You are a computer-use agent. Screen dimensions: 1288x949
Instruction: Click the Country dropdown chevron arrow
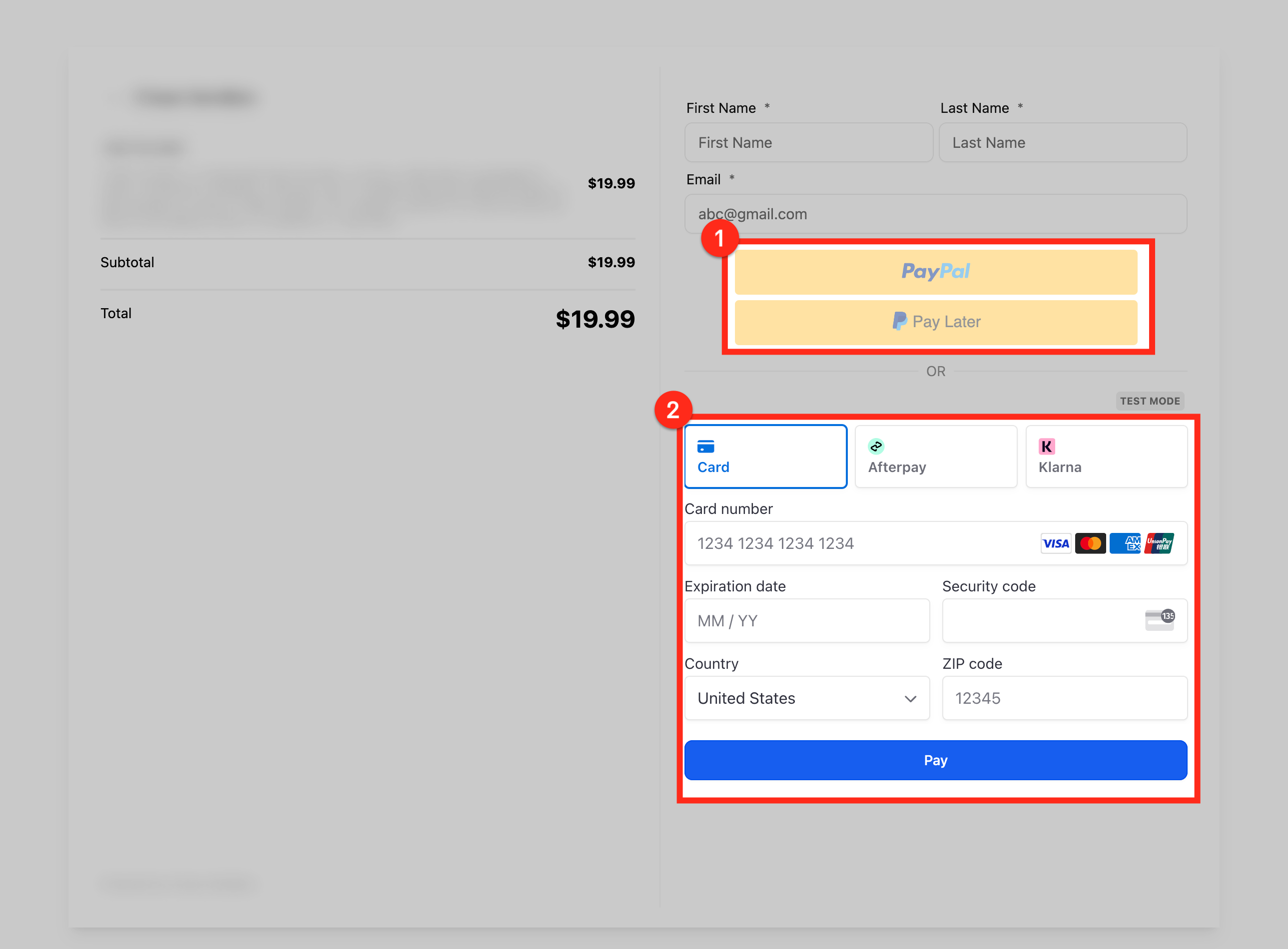910,699
